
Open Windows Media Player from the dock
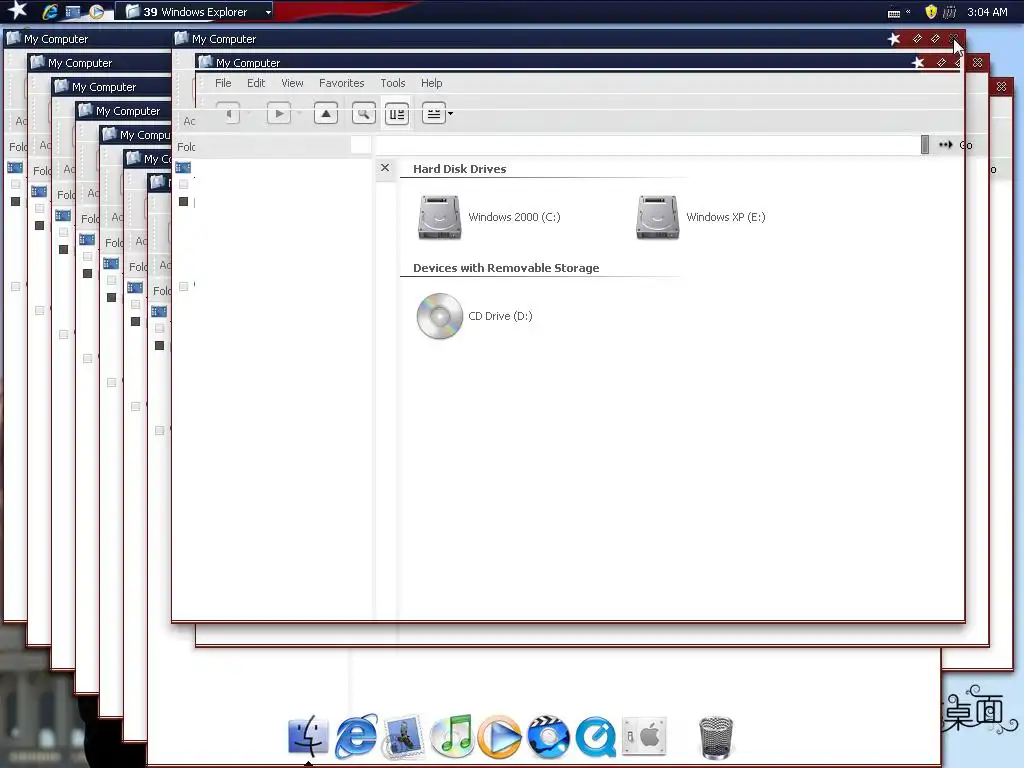click(x=500, y=737)
